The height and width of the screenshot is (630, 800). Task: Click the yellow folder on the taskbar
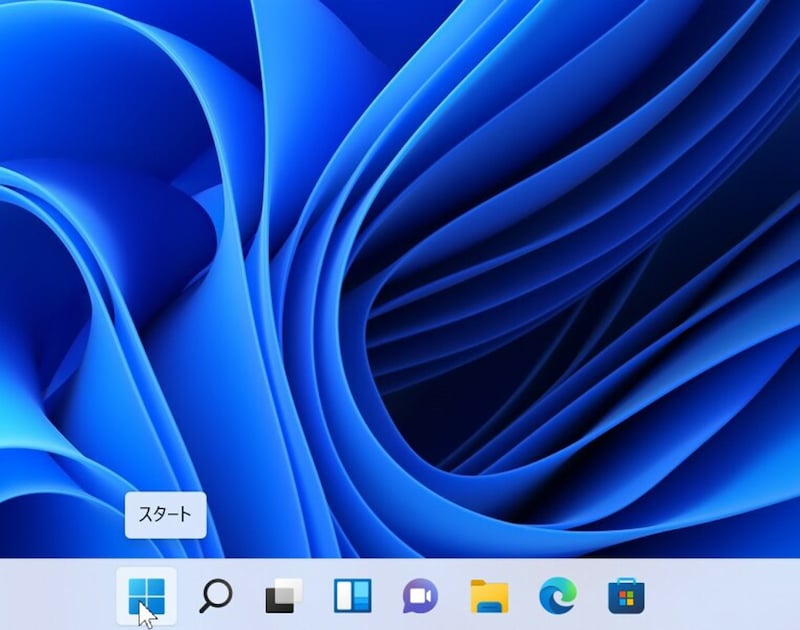[489, 596]
